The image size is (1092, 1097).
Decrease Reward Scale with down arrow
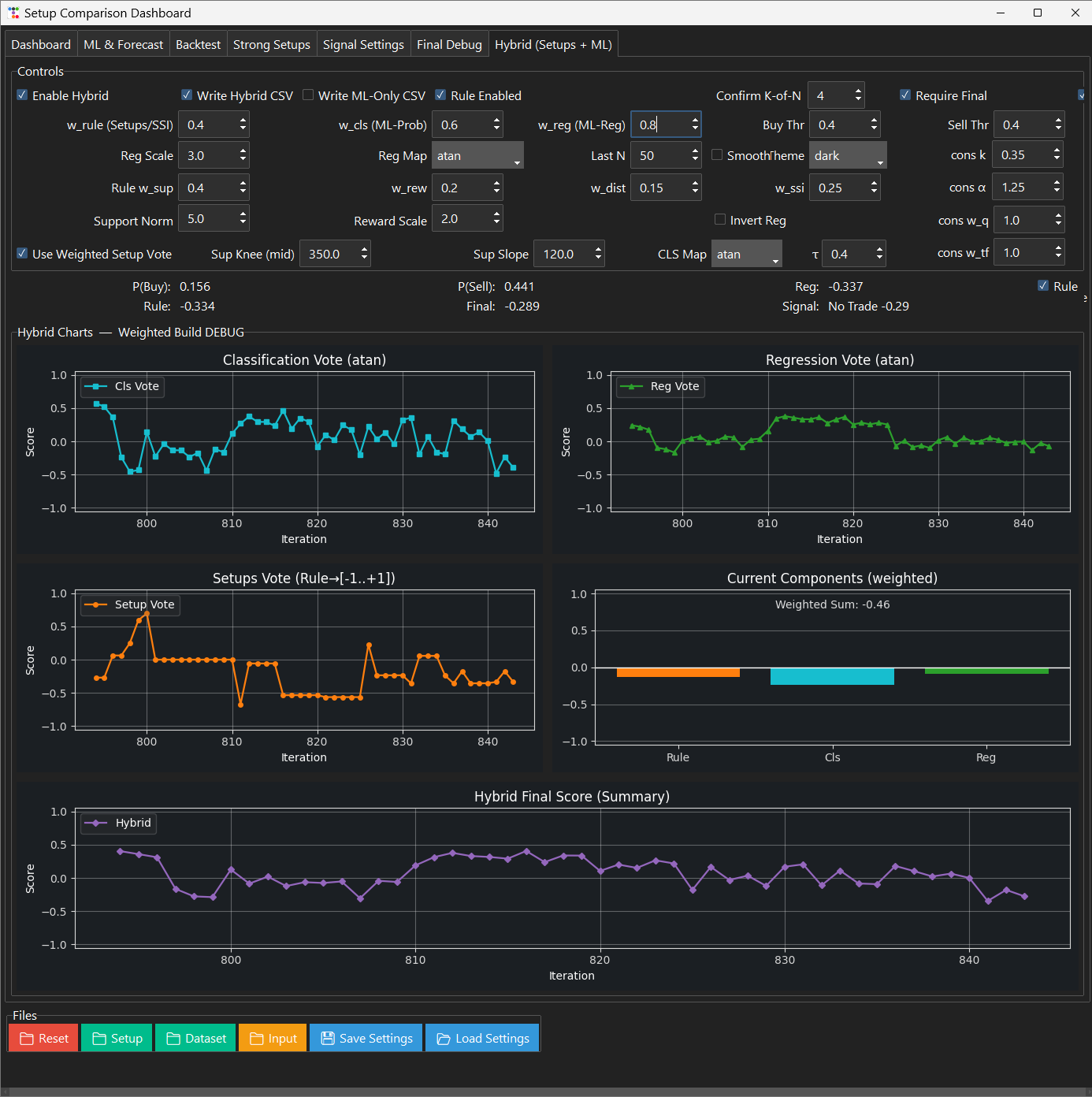(496, 223)
